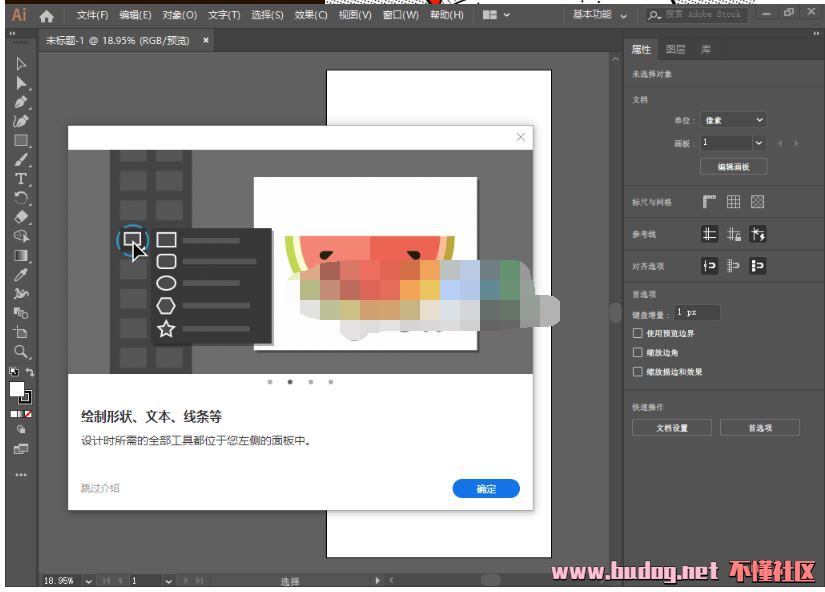825x592 pixels.
Task: Check the 缩放边角 option
Action: (638, 352)
